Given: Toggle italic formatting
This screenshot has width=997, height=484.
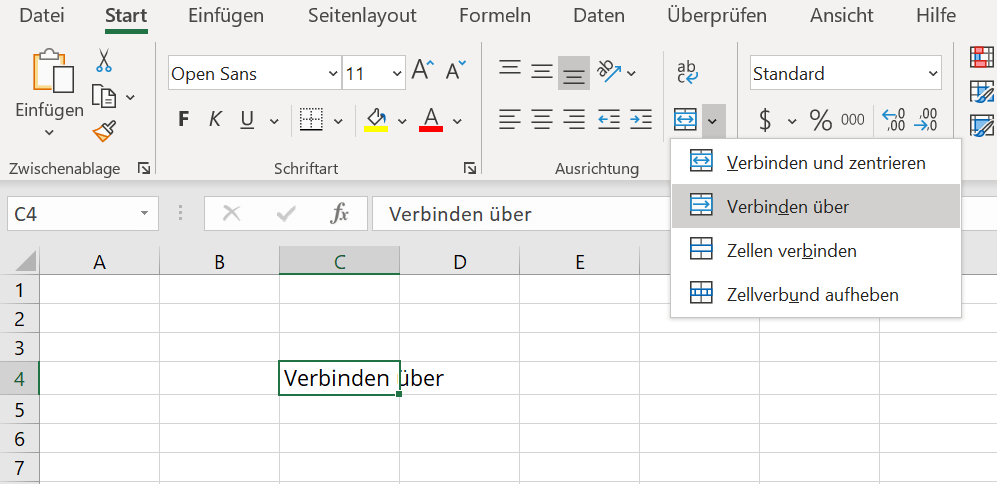Looking at the screenshot, I should 214,120.
